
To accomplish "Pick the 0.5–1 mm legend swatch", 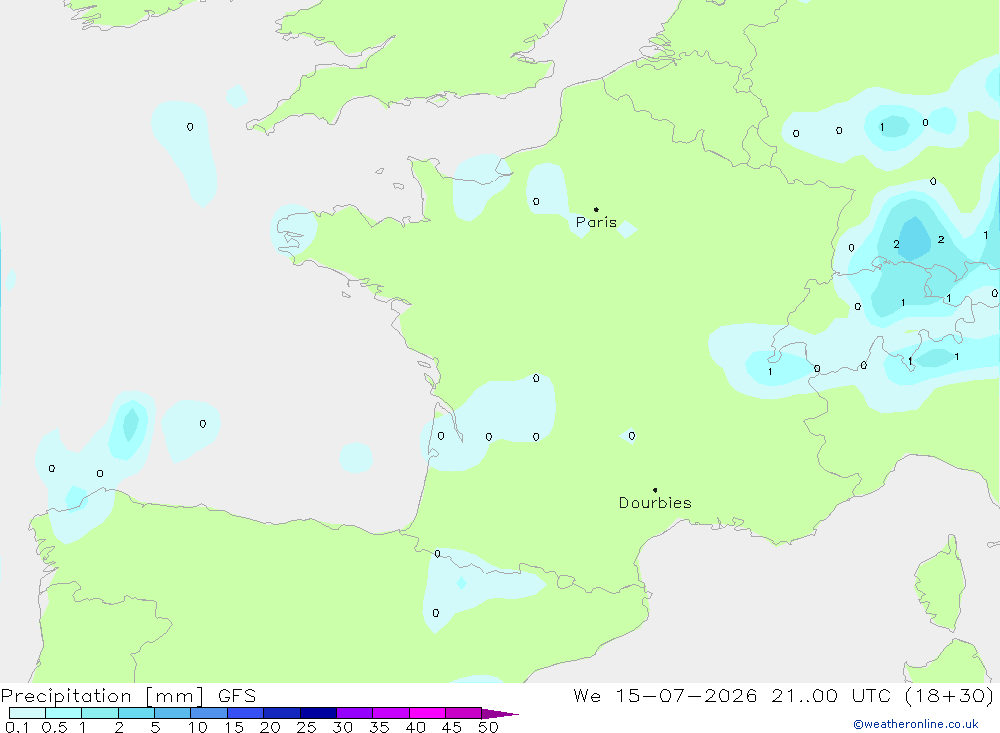I will (x=64, y=713).
